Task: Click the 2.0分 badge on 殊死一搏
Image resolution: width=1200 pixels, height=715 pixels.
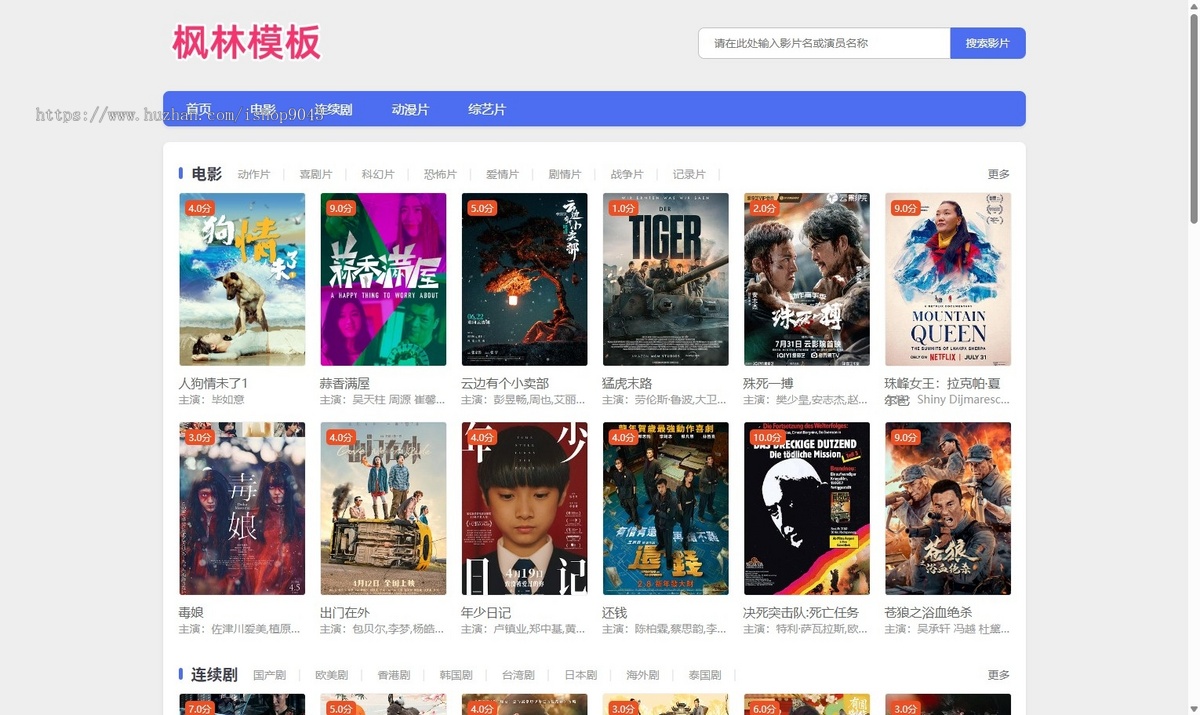Action: (x=764, y=208)
